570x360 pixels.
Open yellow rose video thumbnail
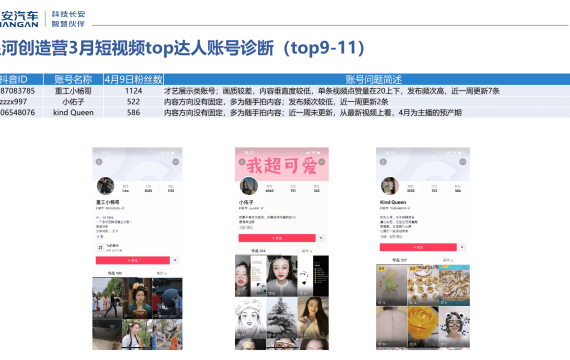423,327
